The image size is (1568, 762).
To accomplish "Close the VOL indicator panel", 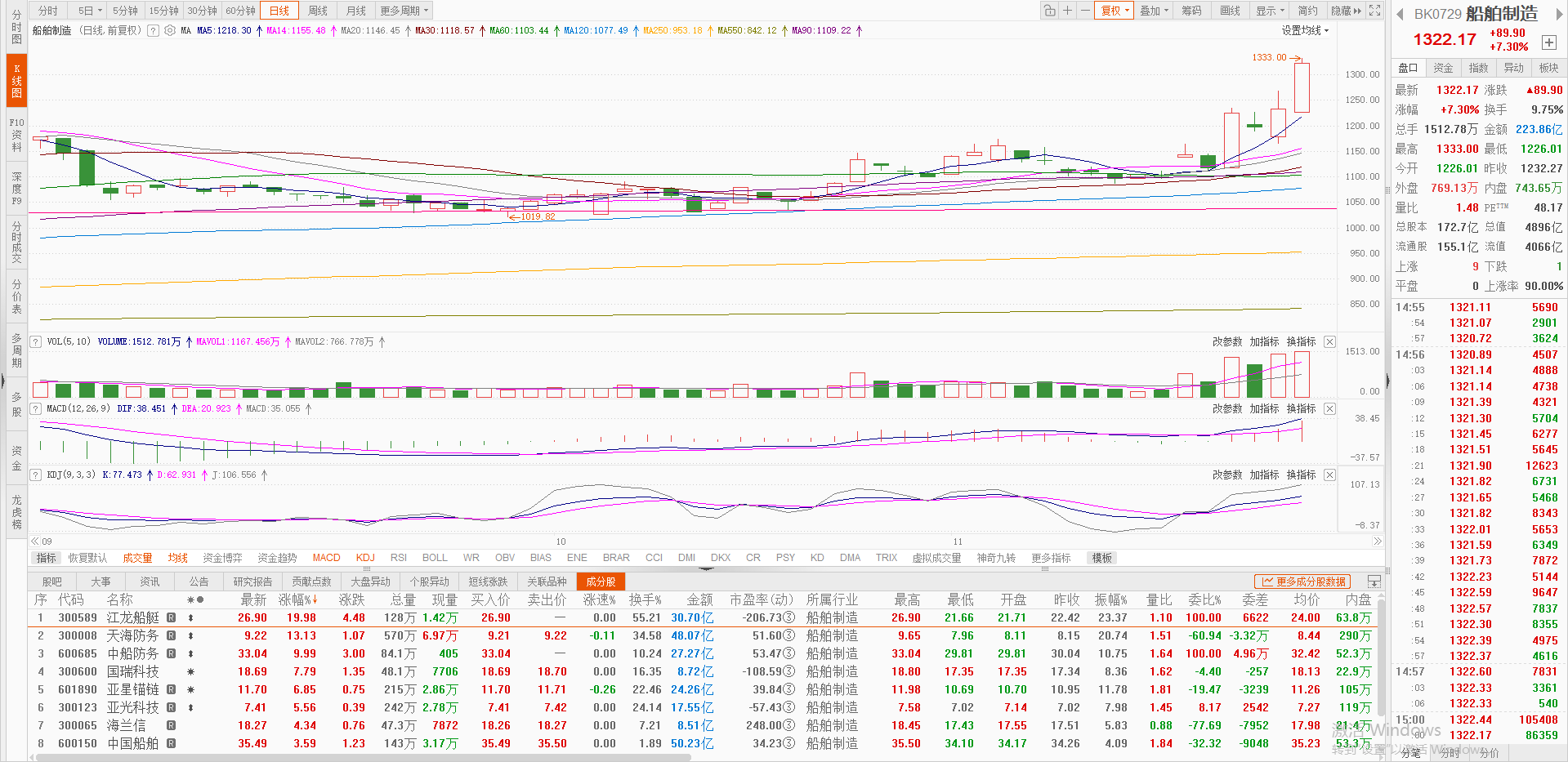I will [1329, 342].
